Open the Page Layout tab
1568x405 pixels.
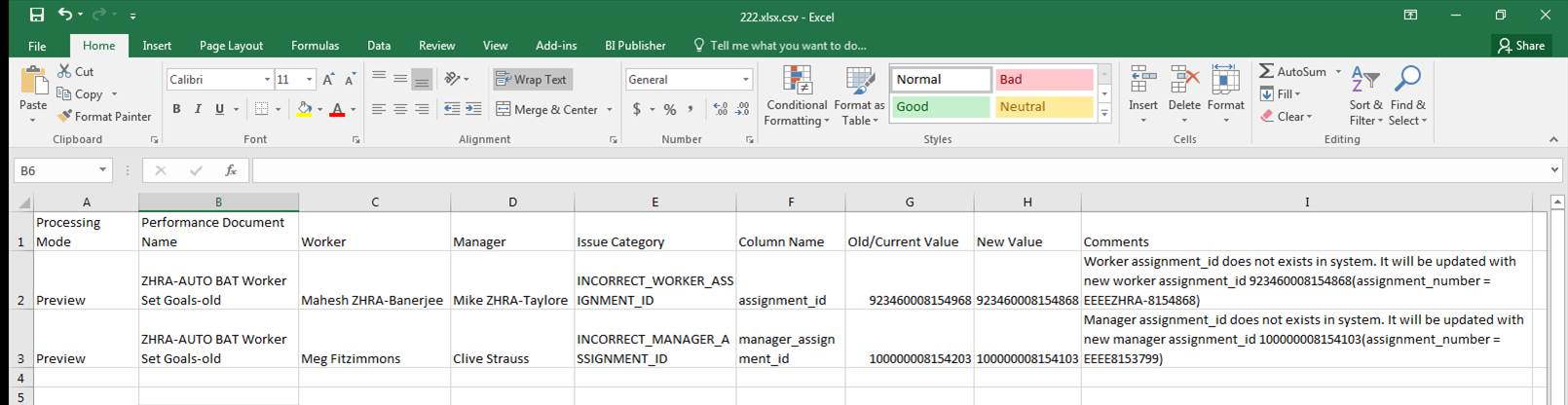(231, 46)
